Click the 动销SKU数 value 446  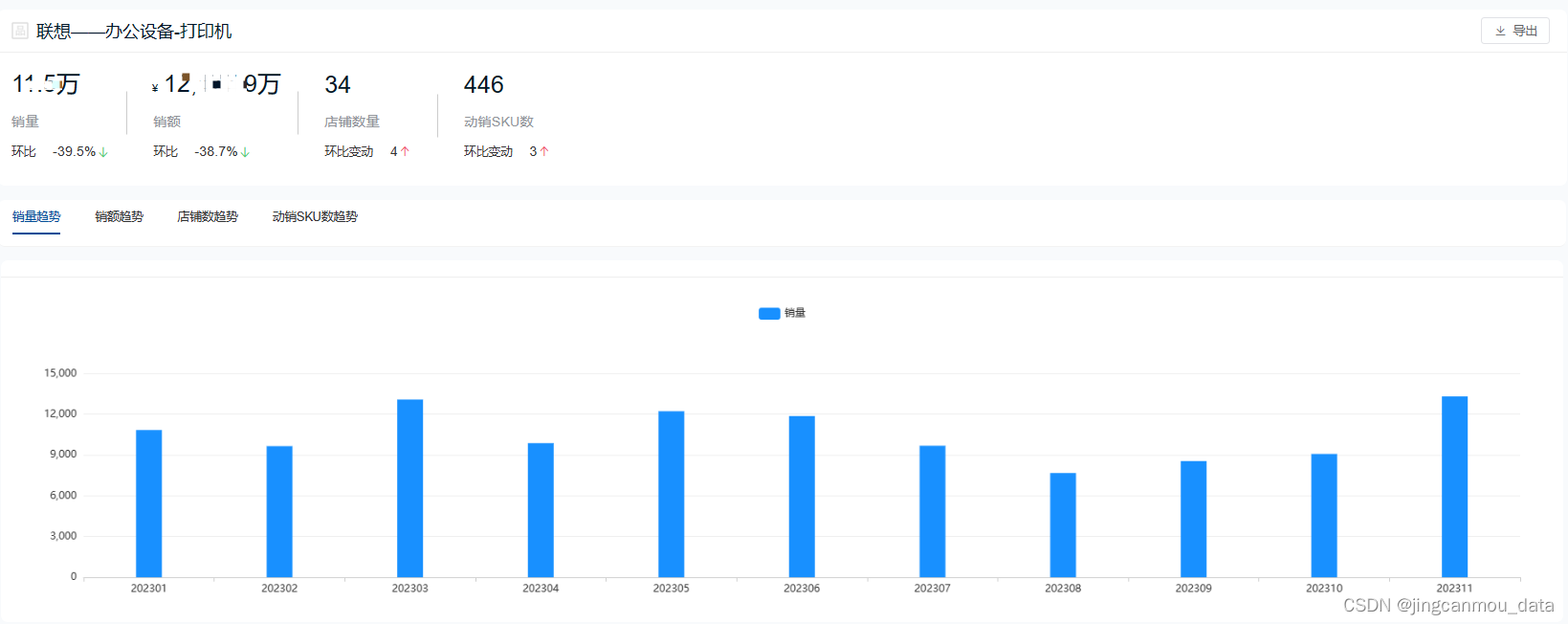[x=484, y=85]
